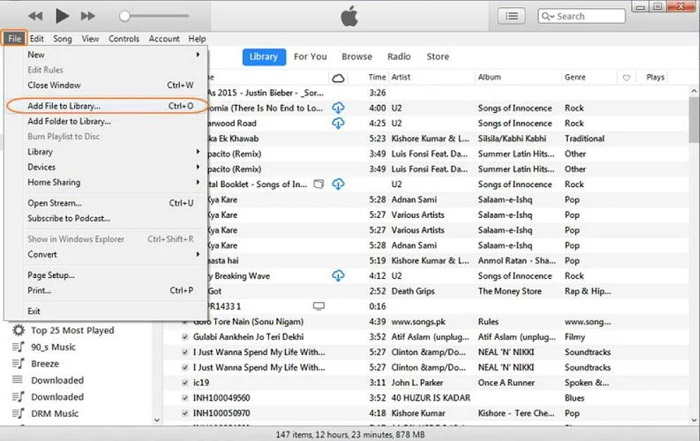The image size is (700, 441).
Task: Select the Death Grips artist cell
Action: click(413, 291)
